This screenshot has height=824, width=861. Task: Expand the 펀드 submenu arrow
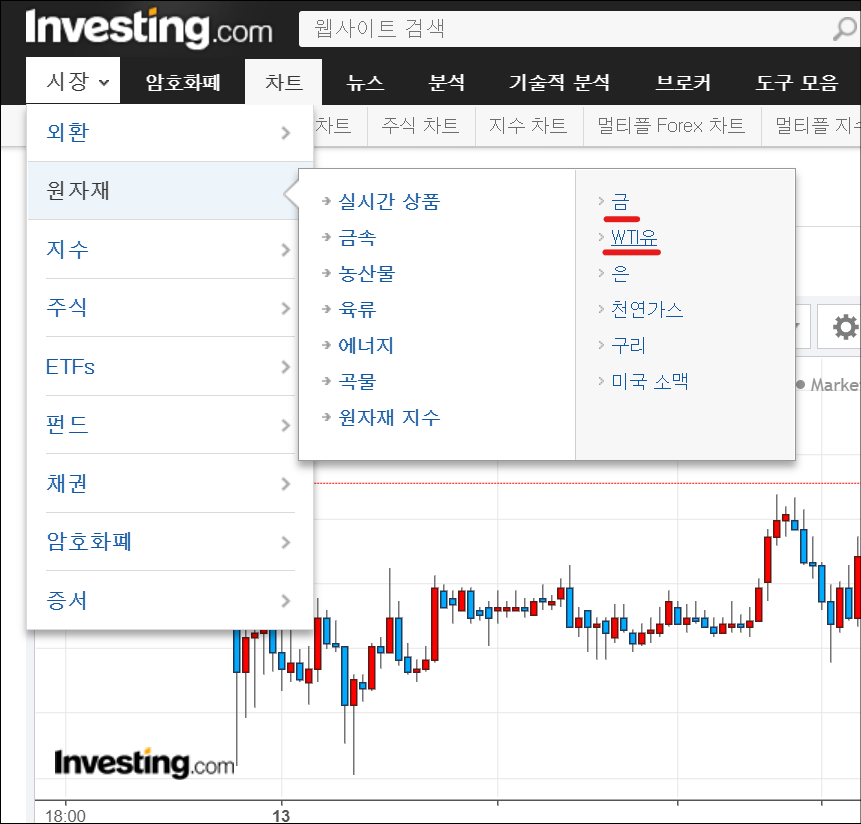tap(285, 425)
